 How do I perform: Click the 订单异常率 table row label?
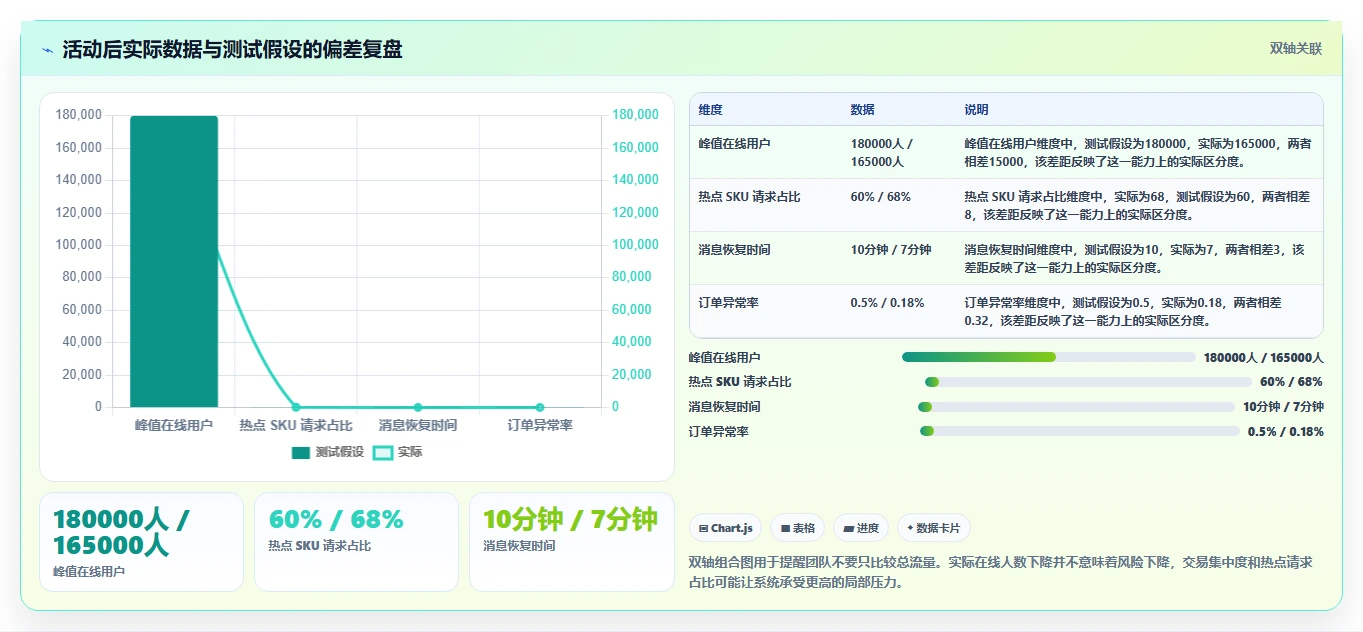(x=728, y=302)
